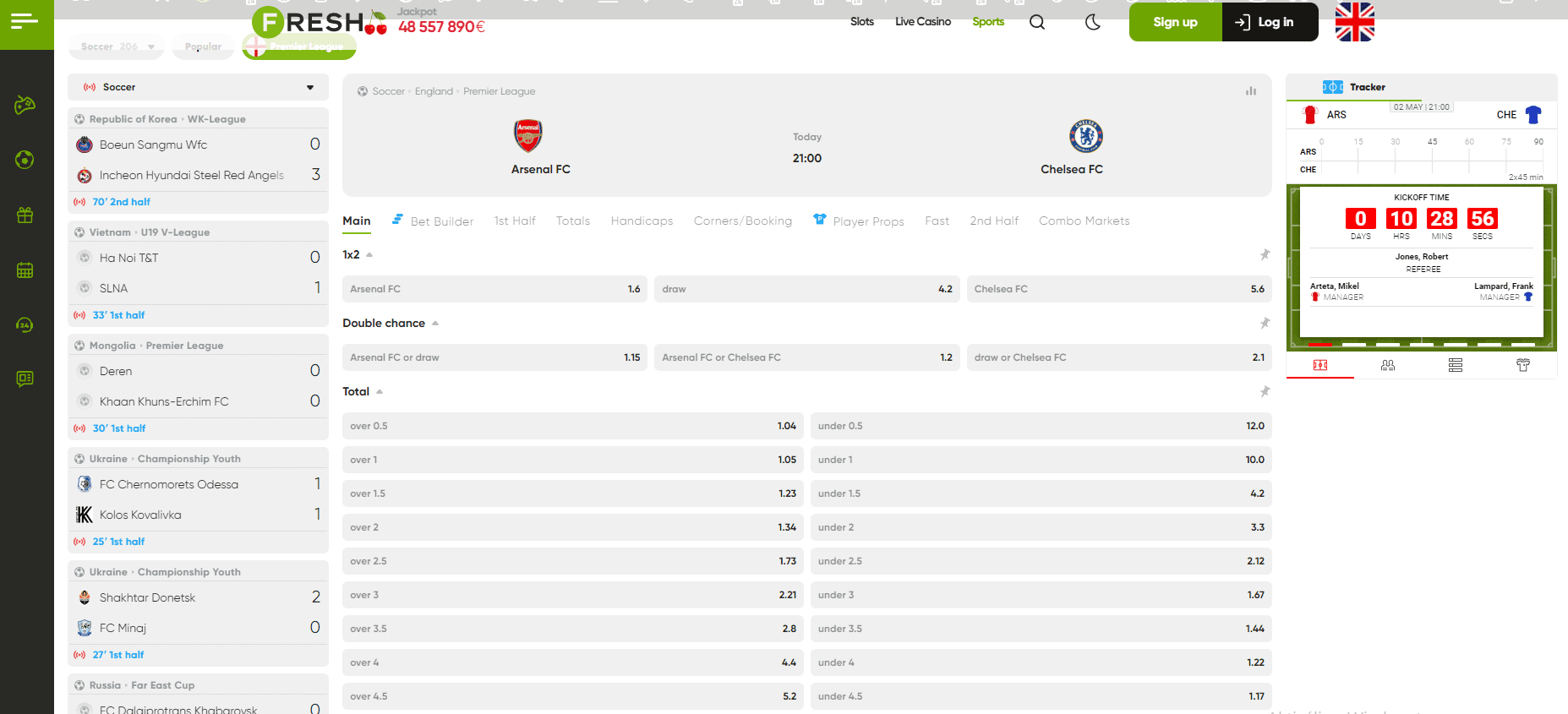Open the news sidebar icon

pos(25,379)
